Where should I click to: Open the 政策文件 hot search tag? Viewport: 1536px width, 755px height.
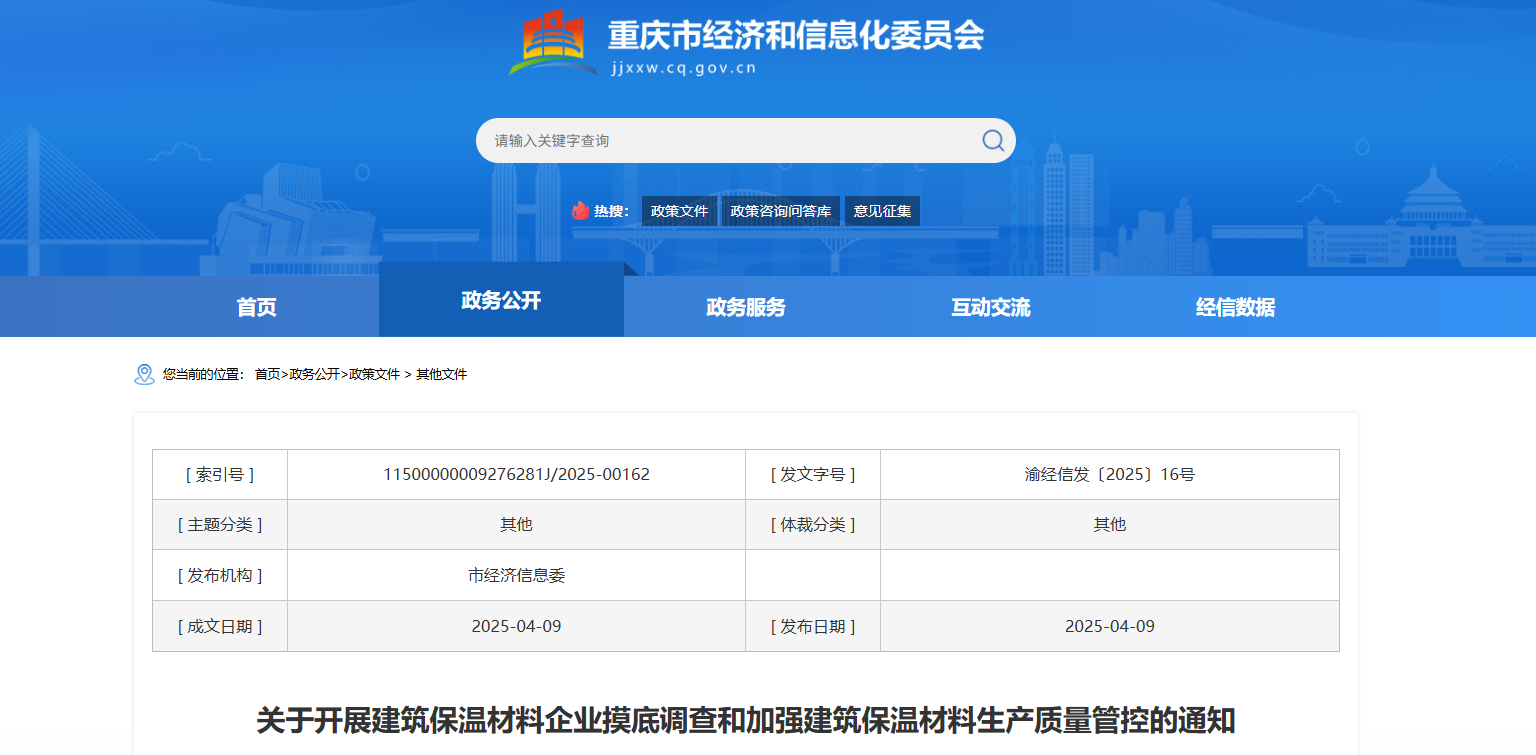pos(679,211)
